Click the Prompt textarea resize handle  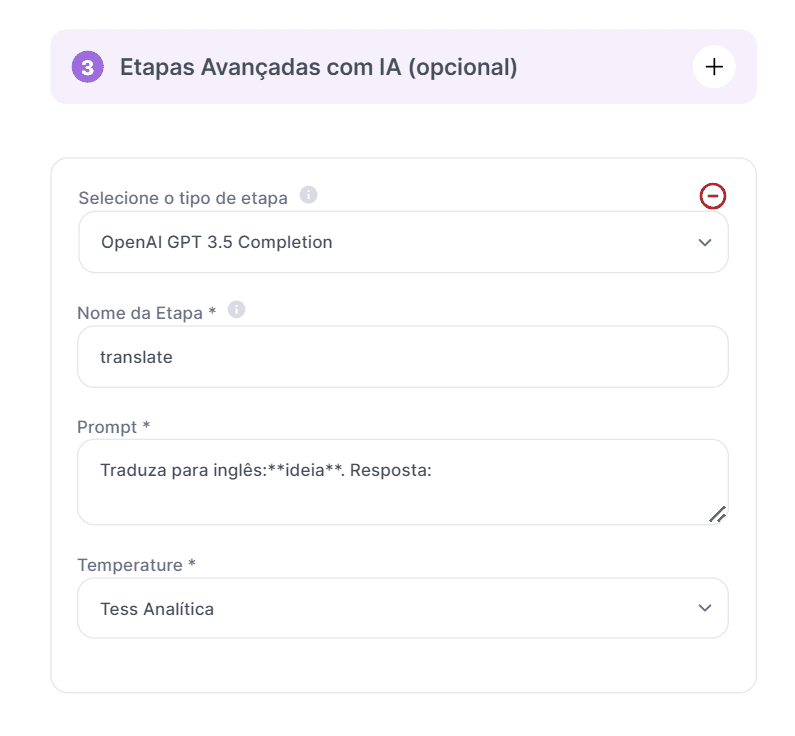coord(717,514)
